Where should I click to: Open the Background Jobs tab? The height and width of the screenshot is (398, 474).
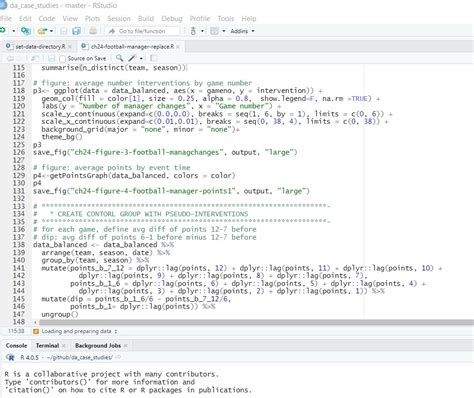[x=98, y=346]
